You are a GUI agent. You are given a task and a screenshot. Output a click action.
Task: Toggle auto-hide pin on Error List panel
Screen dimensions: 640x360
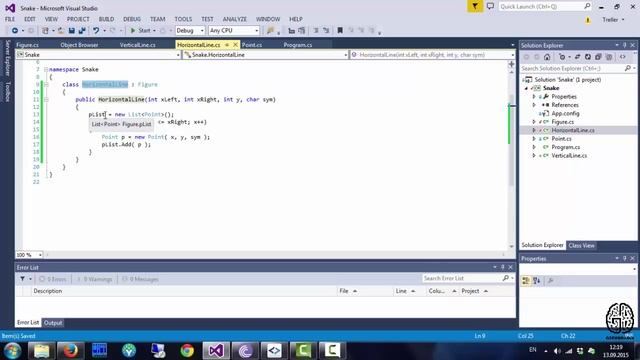(502, 267)
